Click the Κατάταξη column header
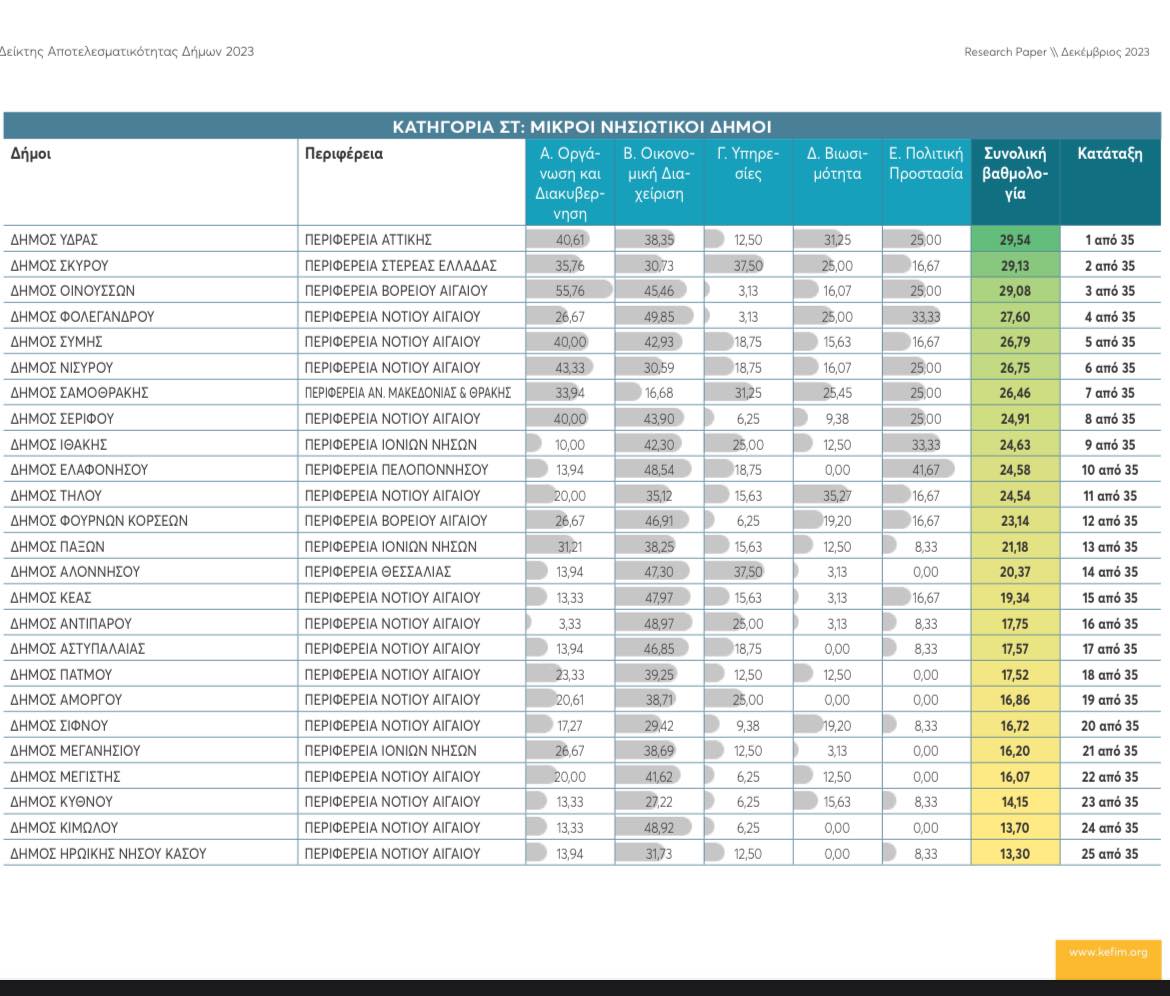The height and width of the screenshot is (996, 1170). (1109, 154)
